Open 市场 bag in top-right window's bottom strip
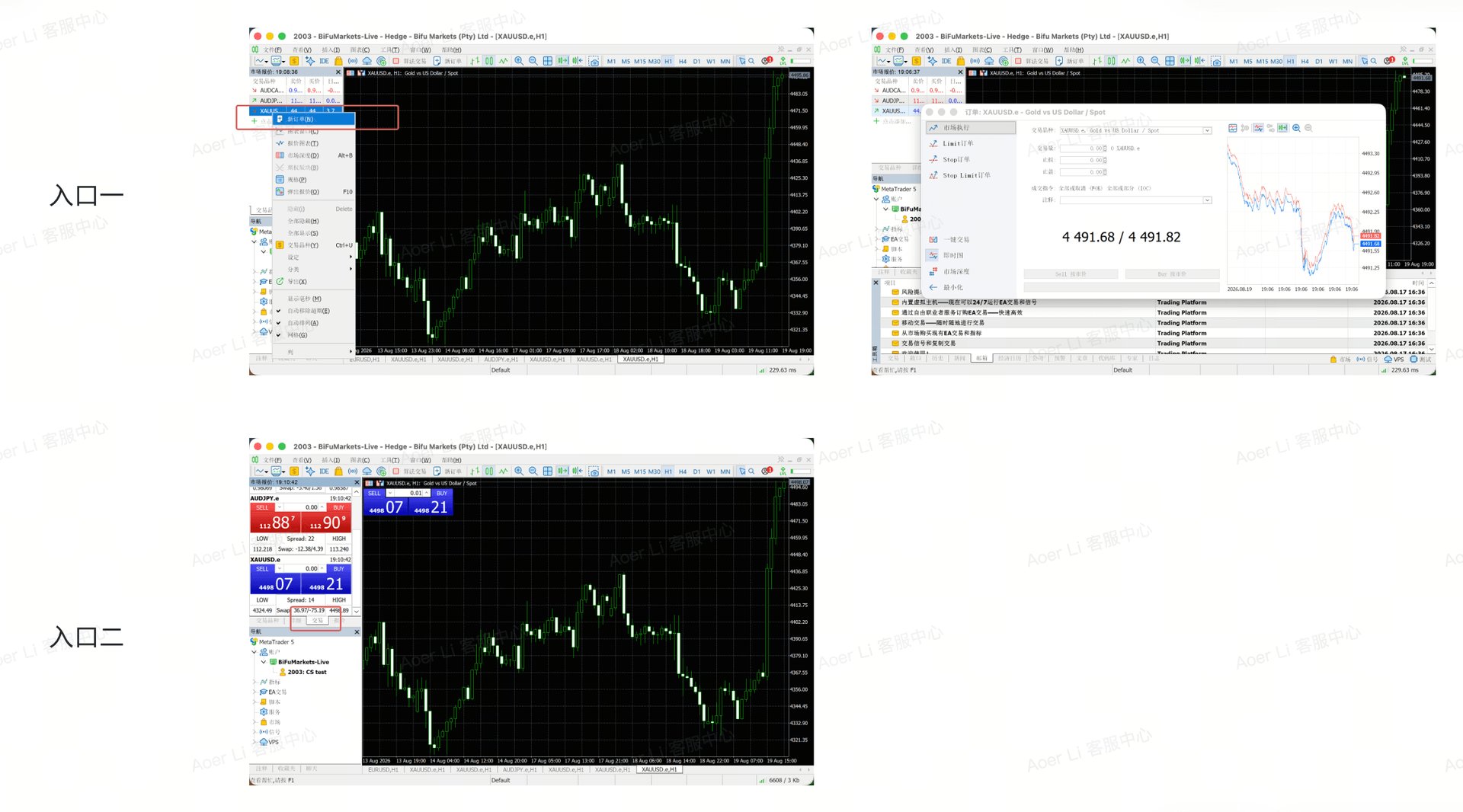This screenshot has height=812, width=1463. (x=1340, y=360)
